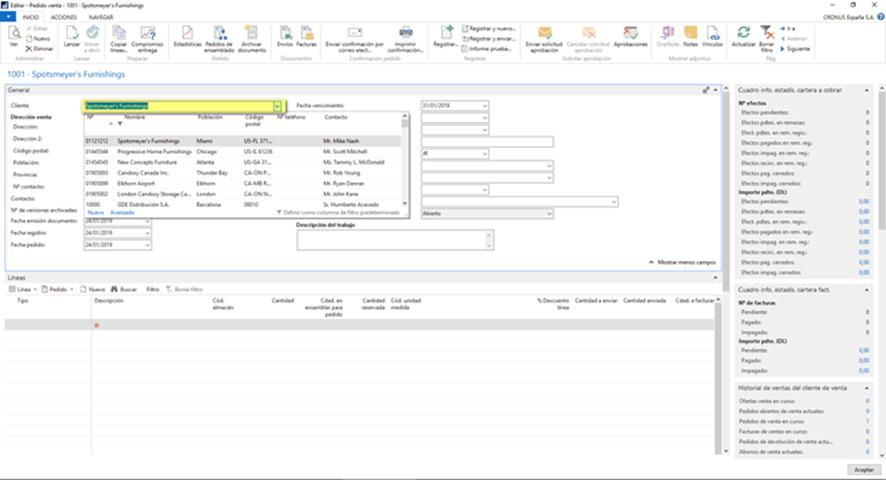This screenshot has height=480, width=886.
Task: Click the Ver icon in the ribbon
Action: (x=14, y=37)
